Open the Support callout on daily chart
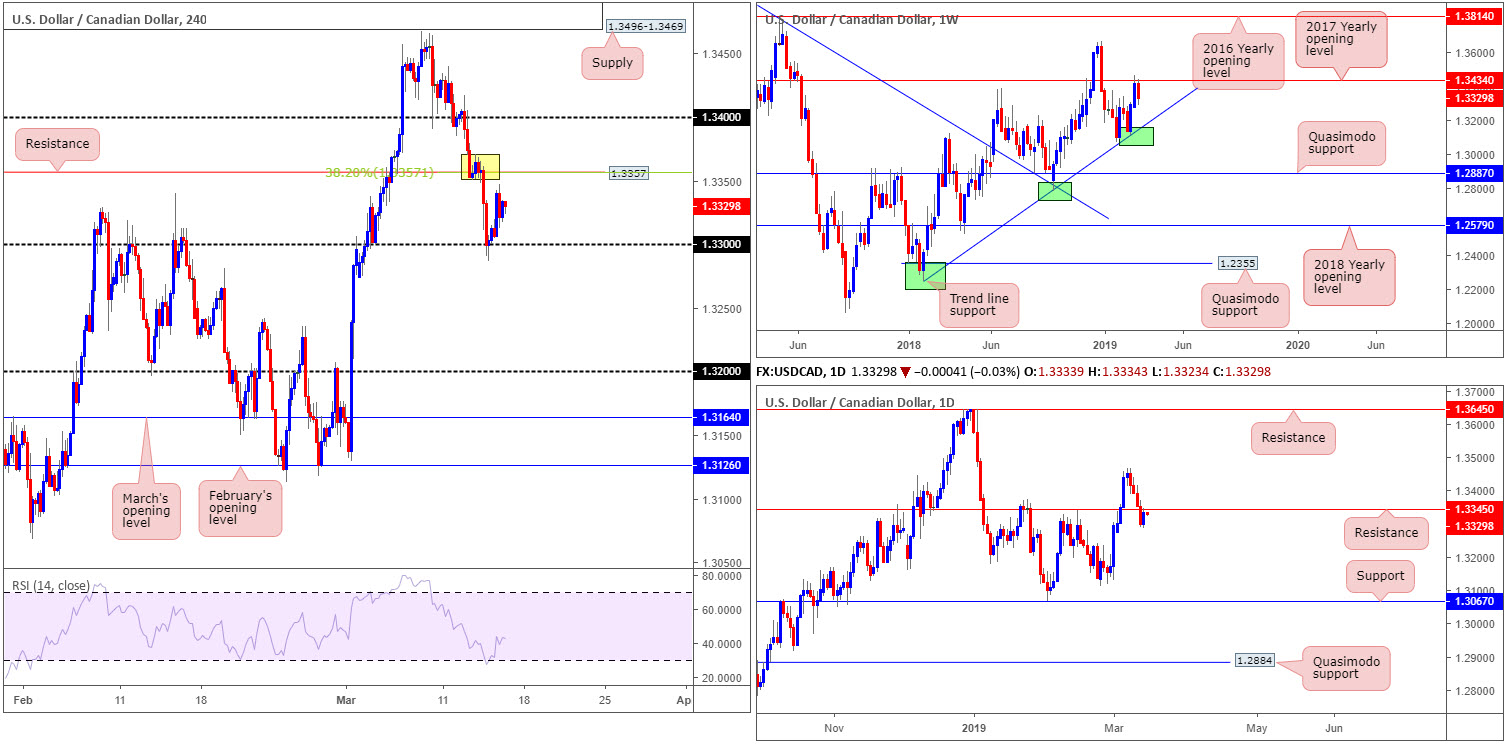This screenshot has height=744, width=1506. coord(1380,575)
